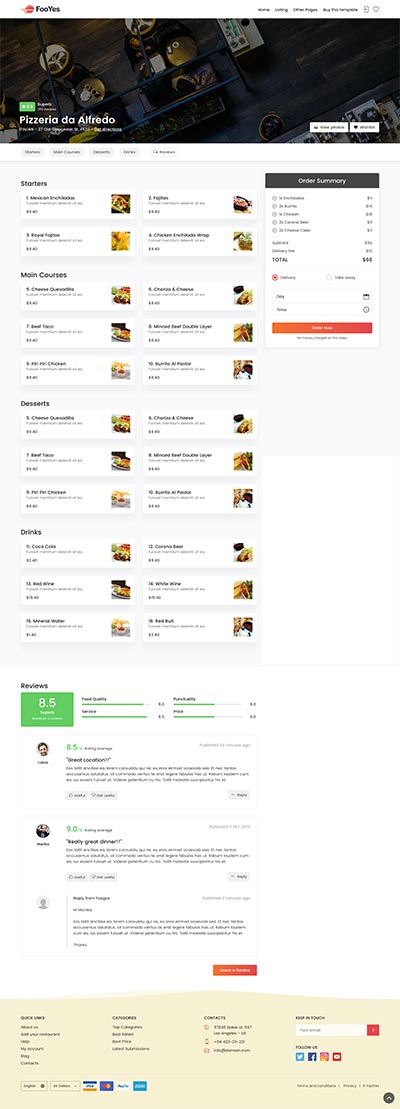
Task: Open the Facebook follow icon
Action: (x=312, y=1057)
